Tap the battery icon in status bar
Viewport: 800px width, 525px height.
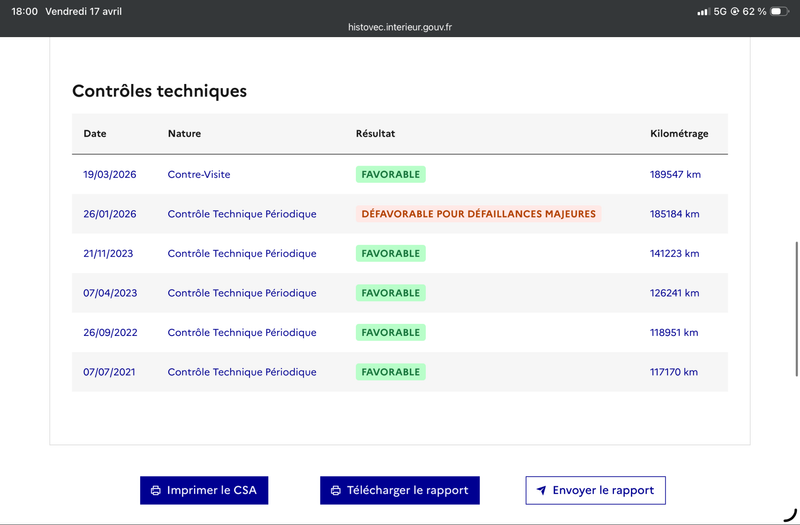pos(780,11)
